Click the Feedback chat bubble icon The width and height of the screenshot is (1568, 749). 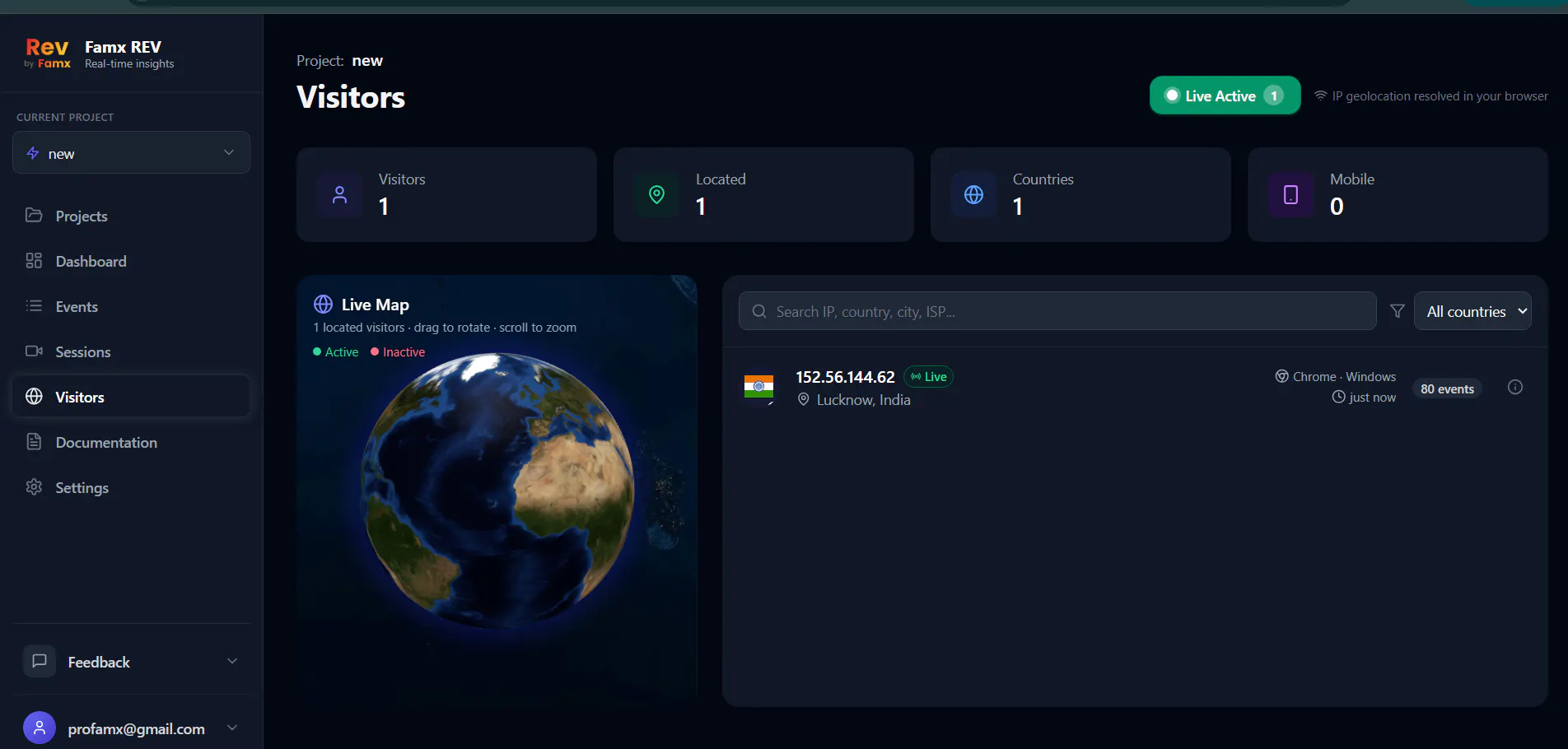(40, 661)
